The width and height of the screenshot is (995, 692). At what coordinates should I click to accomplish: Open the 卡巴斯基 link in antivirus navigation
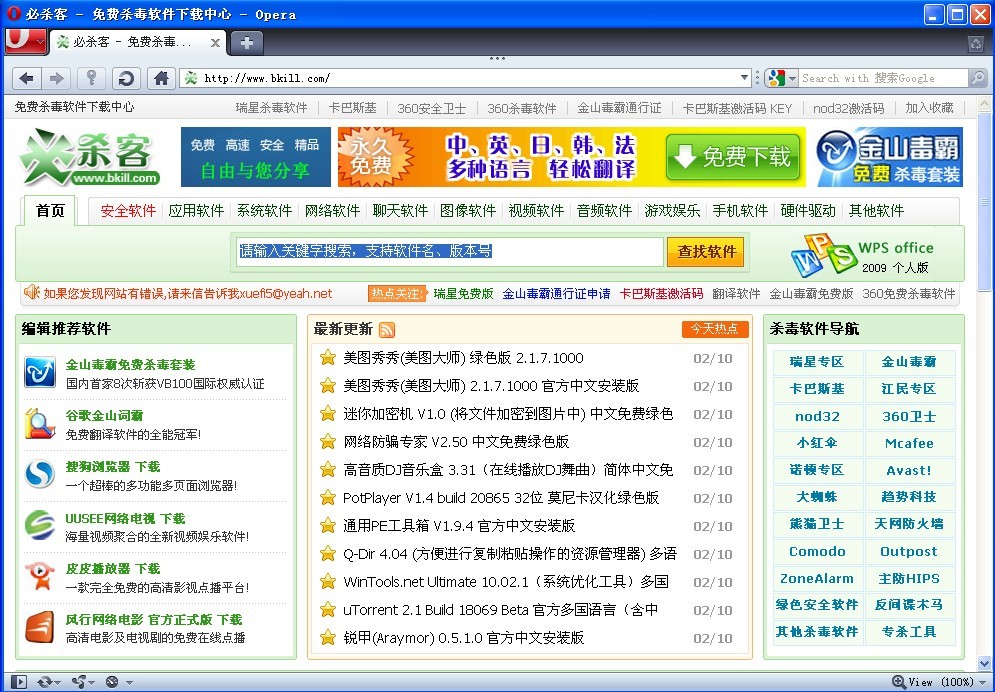click(816, 389)
